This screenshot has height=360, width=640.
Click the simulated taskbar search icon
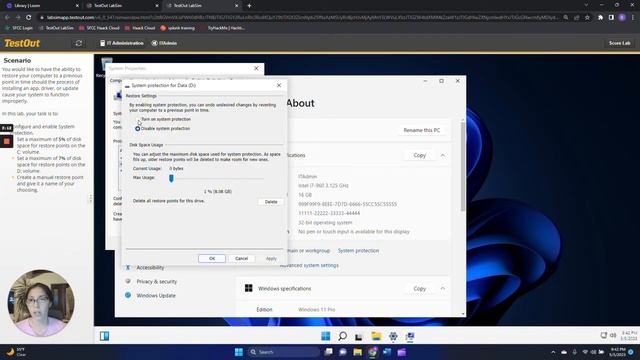tap(342, 336)
